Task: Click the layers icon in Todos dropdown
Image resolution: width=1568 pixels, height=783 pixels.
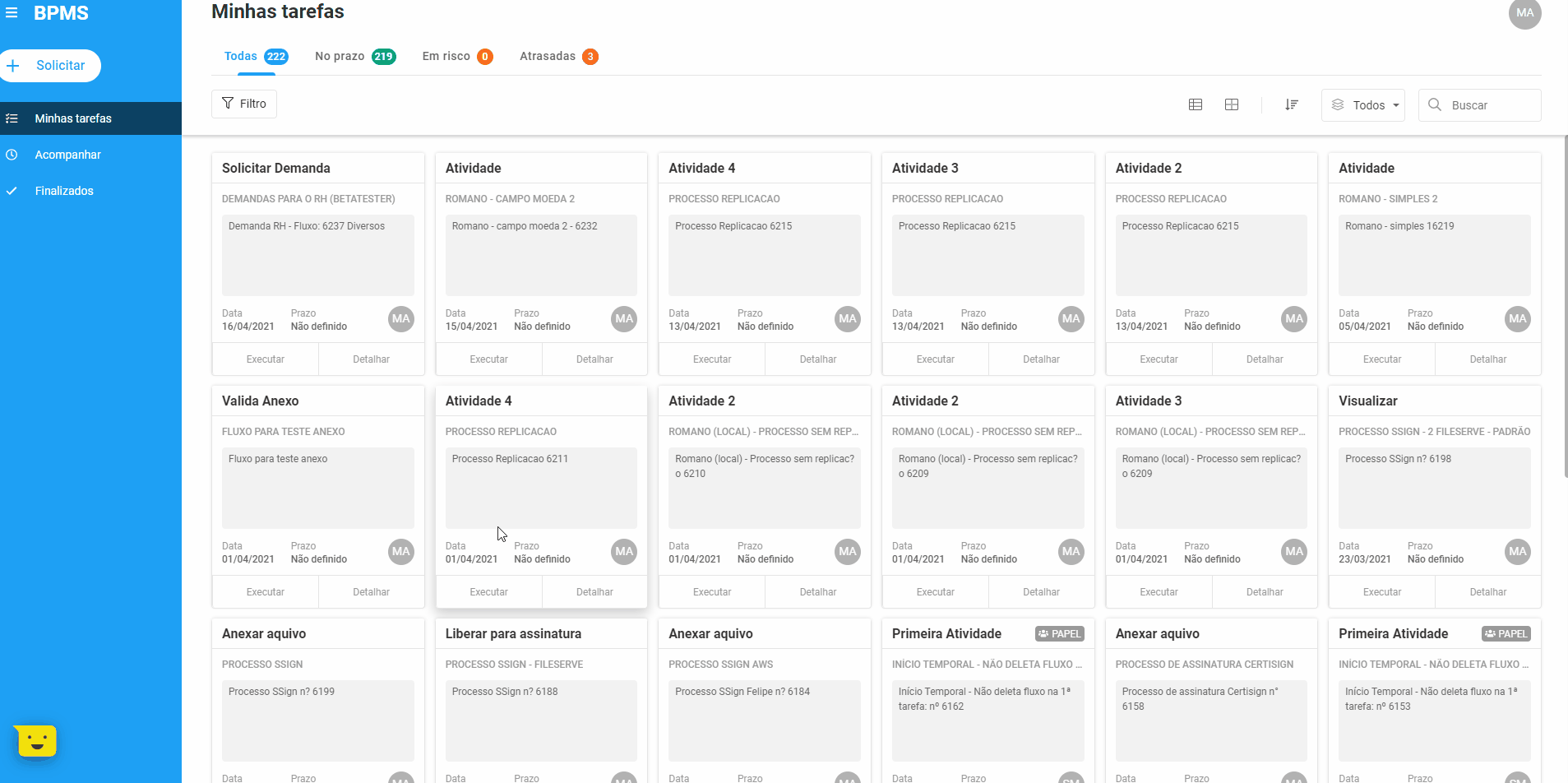Action: (1338, 104)
